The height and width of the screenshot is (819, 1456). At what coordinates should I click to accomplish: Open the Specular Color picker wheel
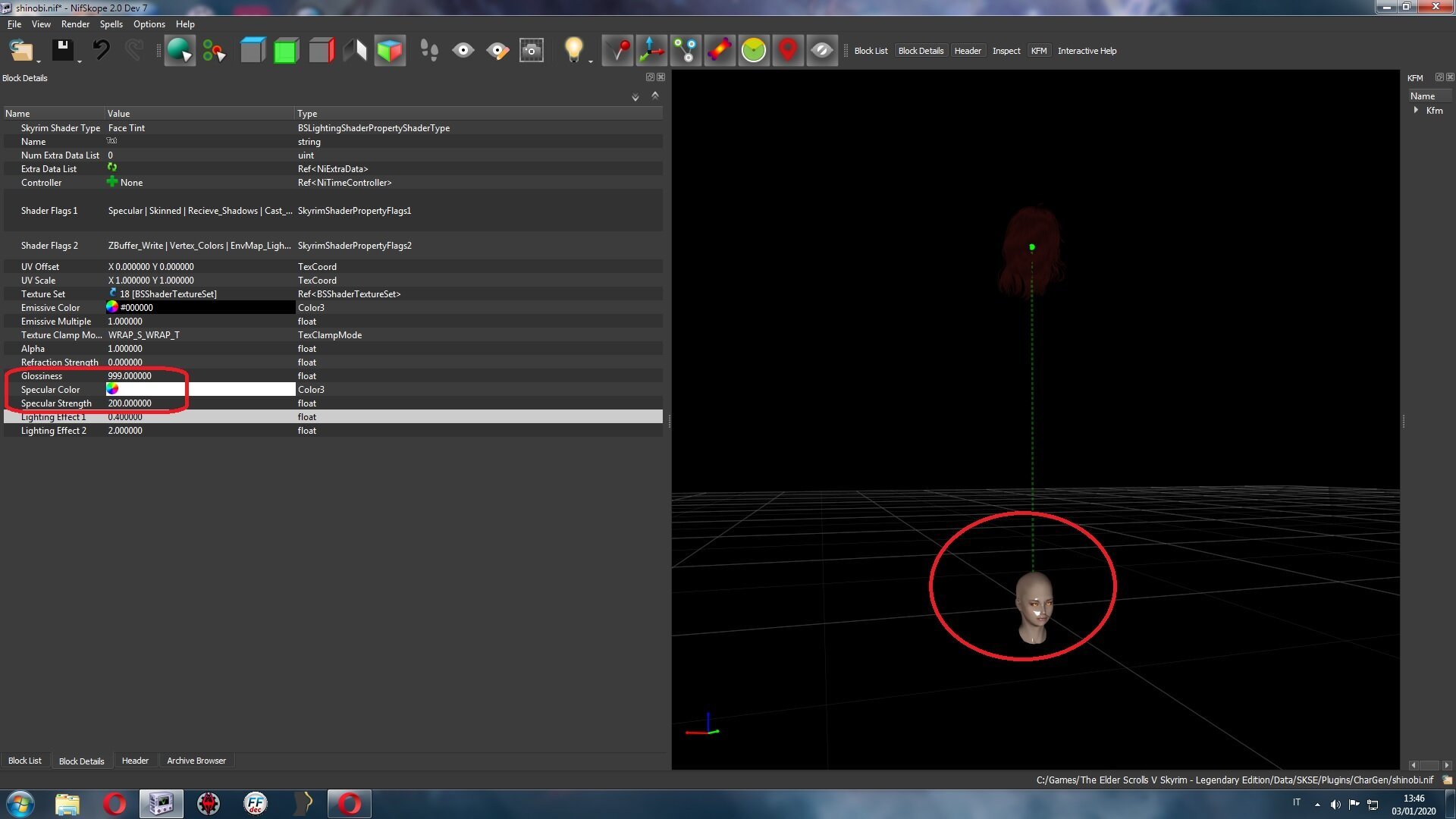pyautogui.click(x=112, y=389)
